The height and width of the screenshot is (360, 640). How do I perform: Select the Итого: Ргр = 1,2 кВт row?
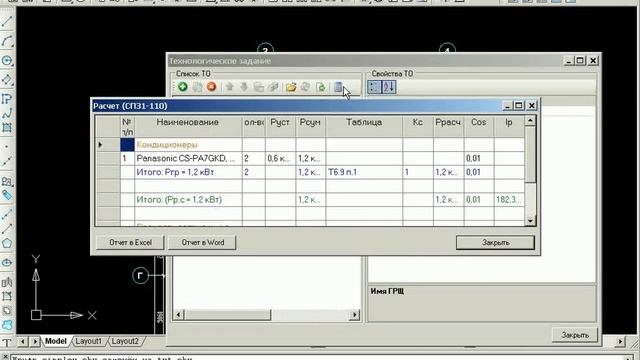(x=310, y=172)
